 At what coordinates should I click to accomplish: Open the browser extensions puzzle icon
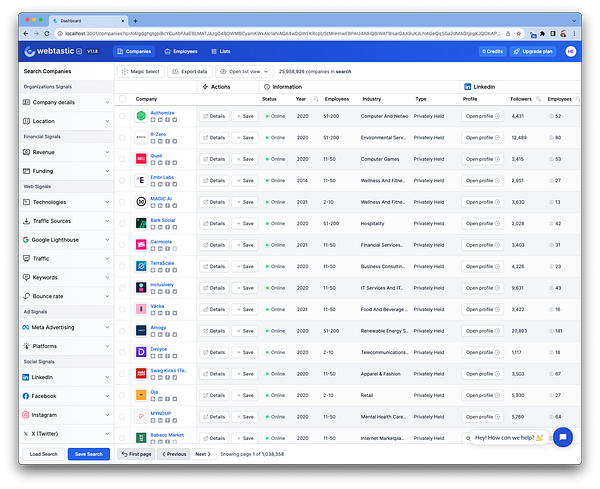tap(543, 34)
